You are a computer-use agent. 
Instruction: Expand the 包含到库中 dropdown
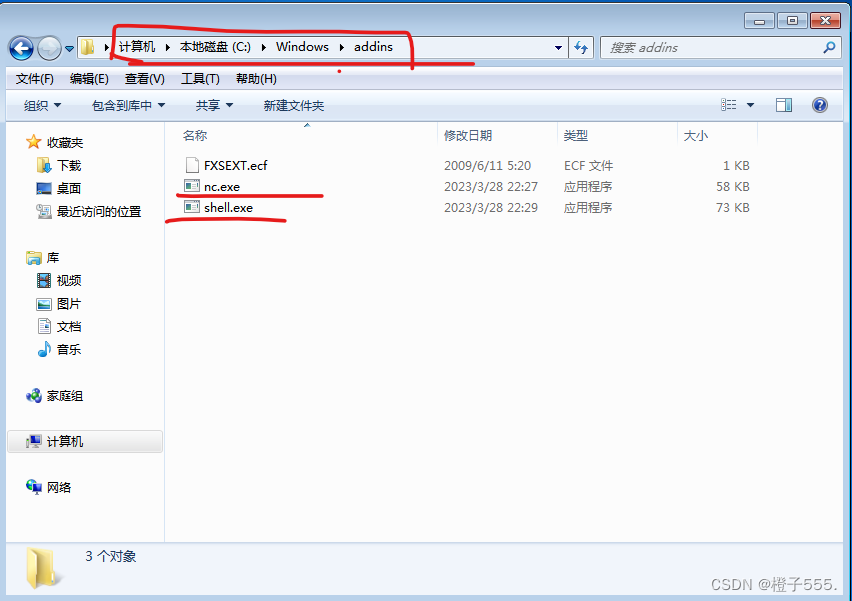[x=128, y=105]
